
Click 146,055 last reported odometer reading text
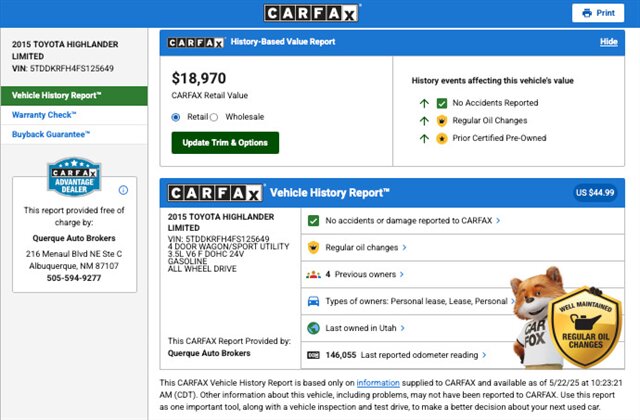(x=402, y=355)
